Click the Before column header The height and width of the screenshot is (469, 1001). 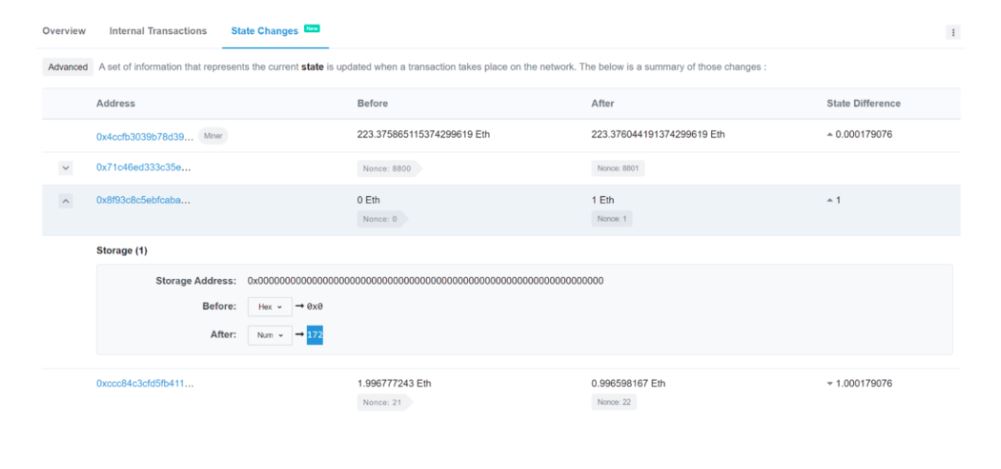[372, 103]
